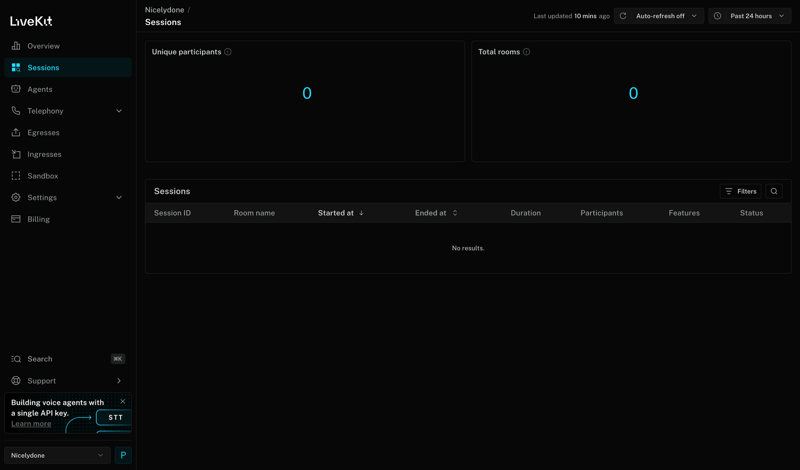Click the Search magnifier icon in sidebar
Image resolution: width=800 pixels, height=470 pixels.
pos(16,359)
